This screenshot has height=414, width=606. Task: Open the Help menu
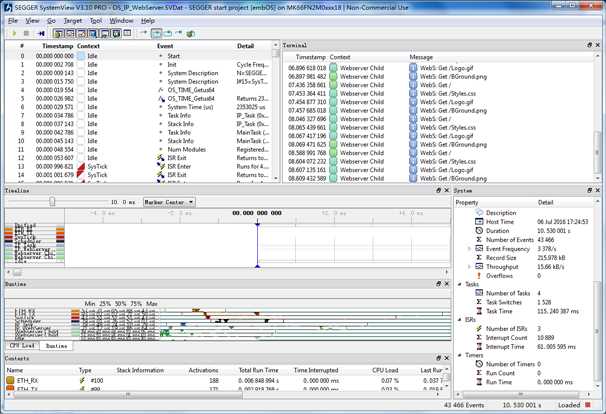[148, 21]
